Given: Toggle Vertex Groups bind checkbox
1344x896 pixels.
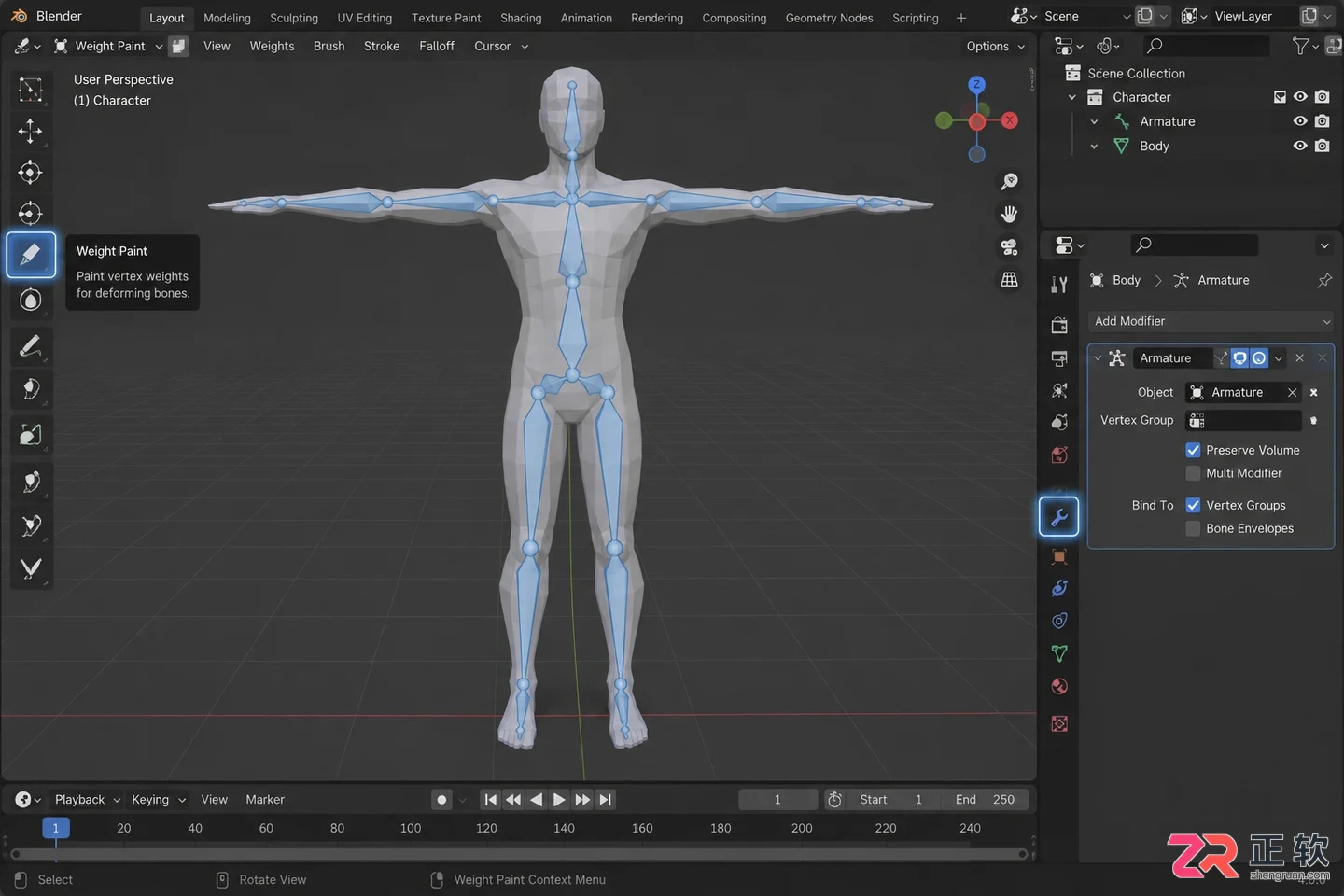Looking at the screenshot, I should coord(1193,505).
